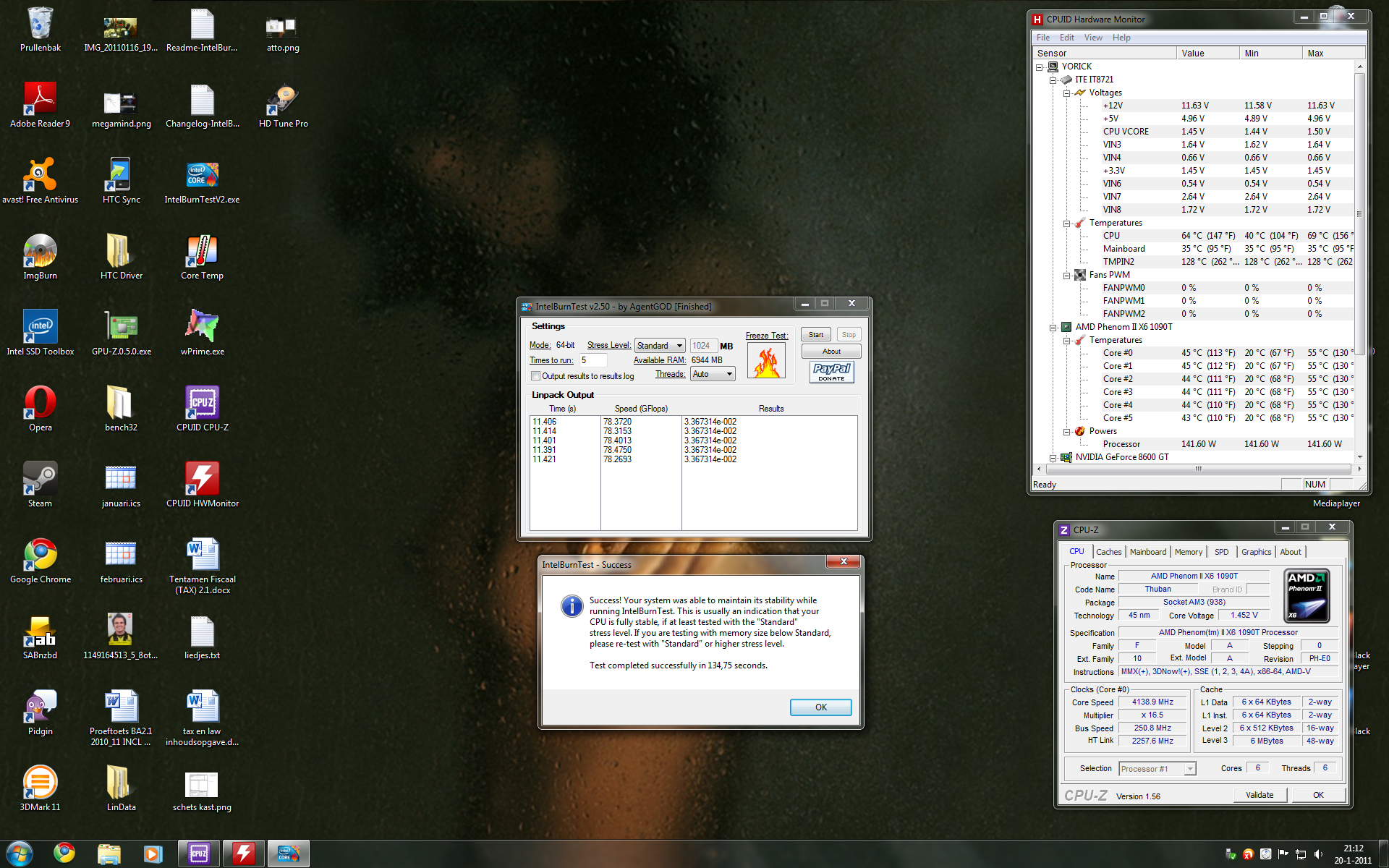Open HTC Sync desktop shortcut
1389x868 pixels.
pos(122,181)
